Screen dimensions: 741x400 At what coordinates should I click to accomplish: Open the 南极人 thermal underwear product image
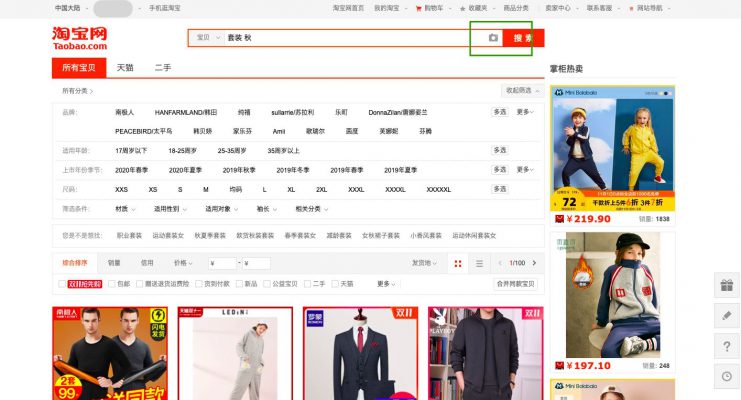point(110,353)
